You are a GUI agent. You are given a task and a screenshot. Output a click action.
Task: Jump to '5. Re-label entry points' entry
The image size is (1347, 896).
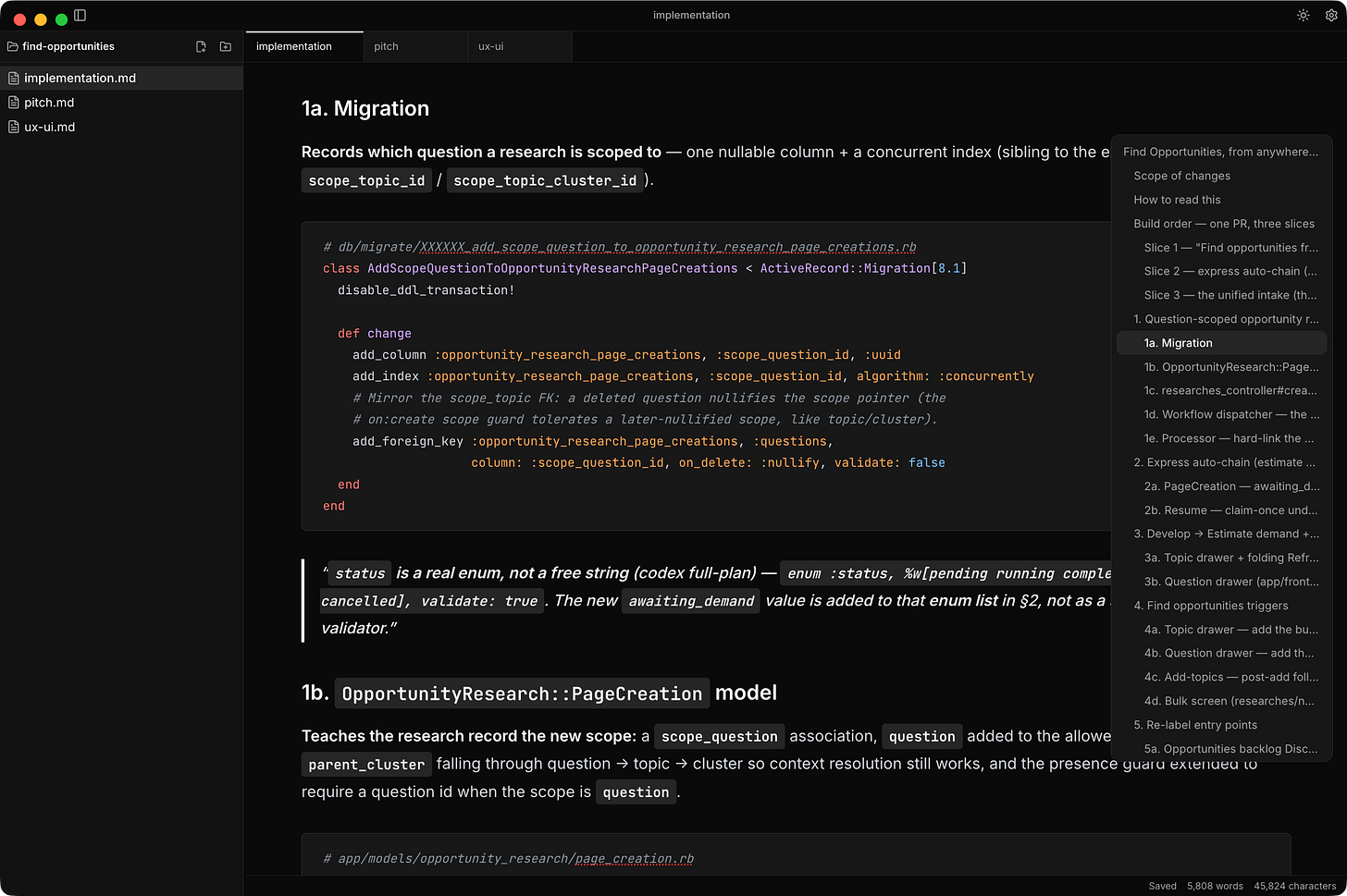coord(1221,725)
